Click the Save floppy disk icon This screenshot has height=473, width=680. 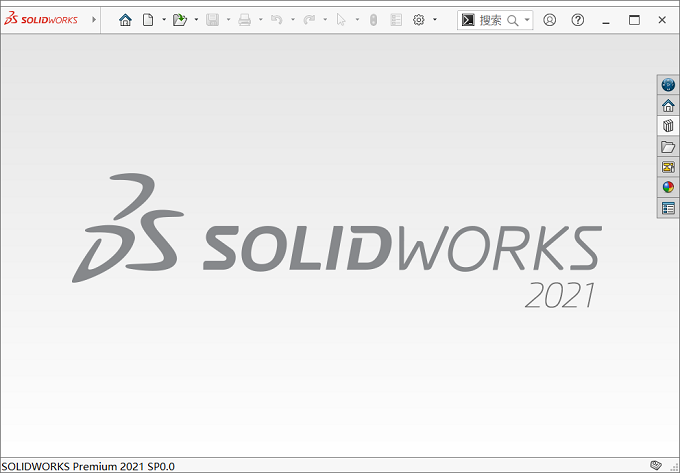pos(212,20)
